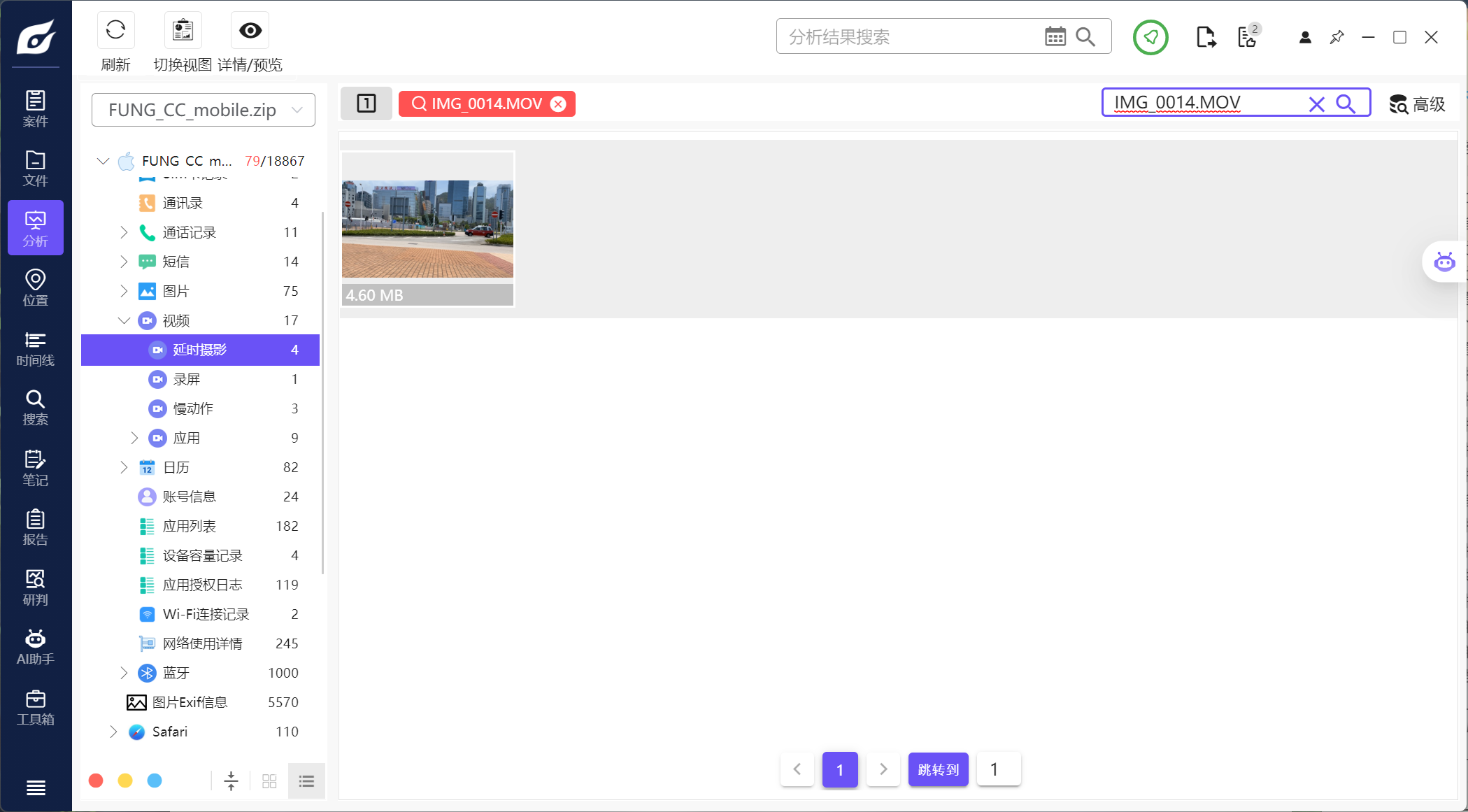Viewport: 1468px width, 812px height.
Task: Expand the 图片 tree node
Action: 124,291
